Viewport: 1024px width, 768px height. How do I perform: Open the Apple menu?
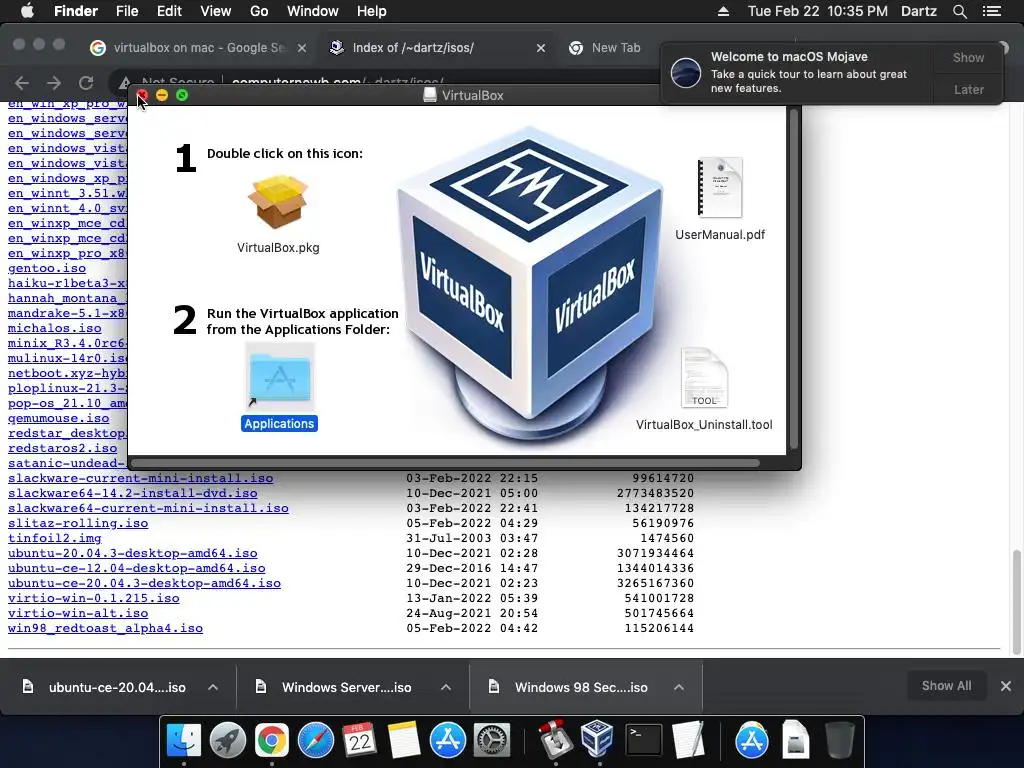coord(27,11)
